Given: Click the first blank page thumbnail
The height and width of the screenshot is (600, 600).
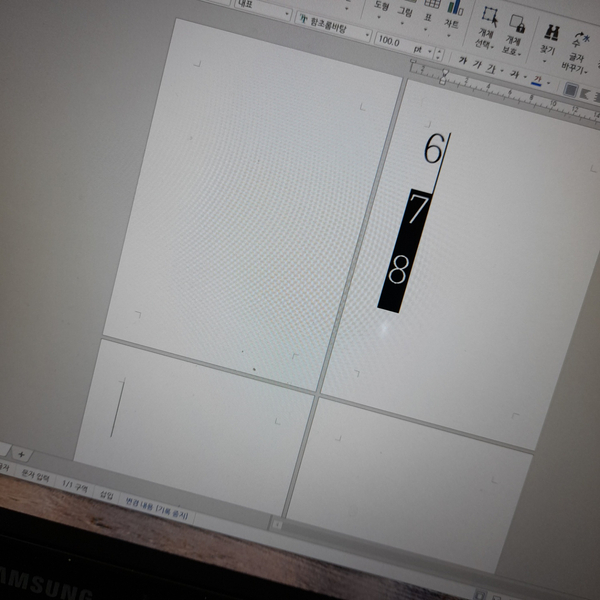Looking at the screenshot, I should pos(253,204).
